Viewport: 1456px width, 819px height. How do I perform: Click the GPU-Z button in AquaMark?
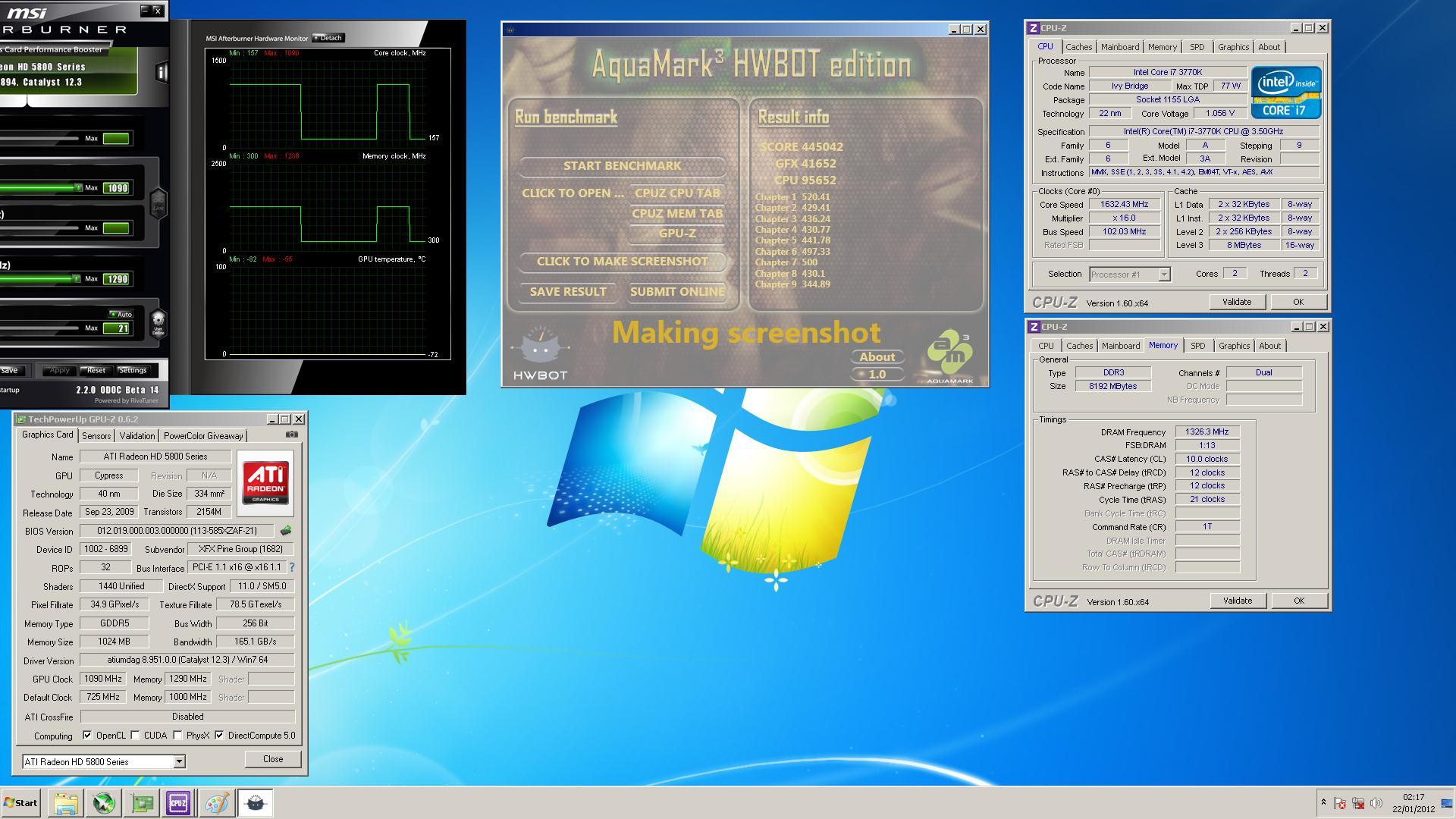(677, 233)
